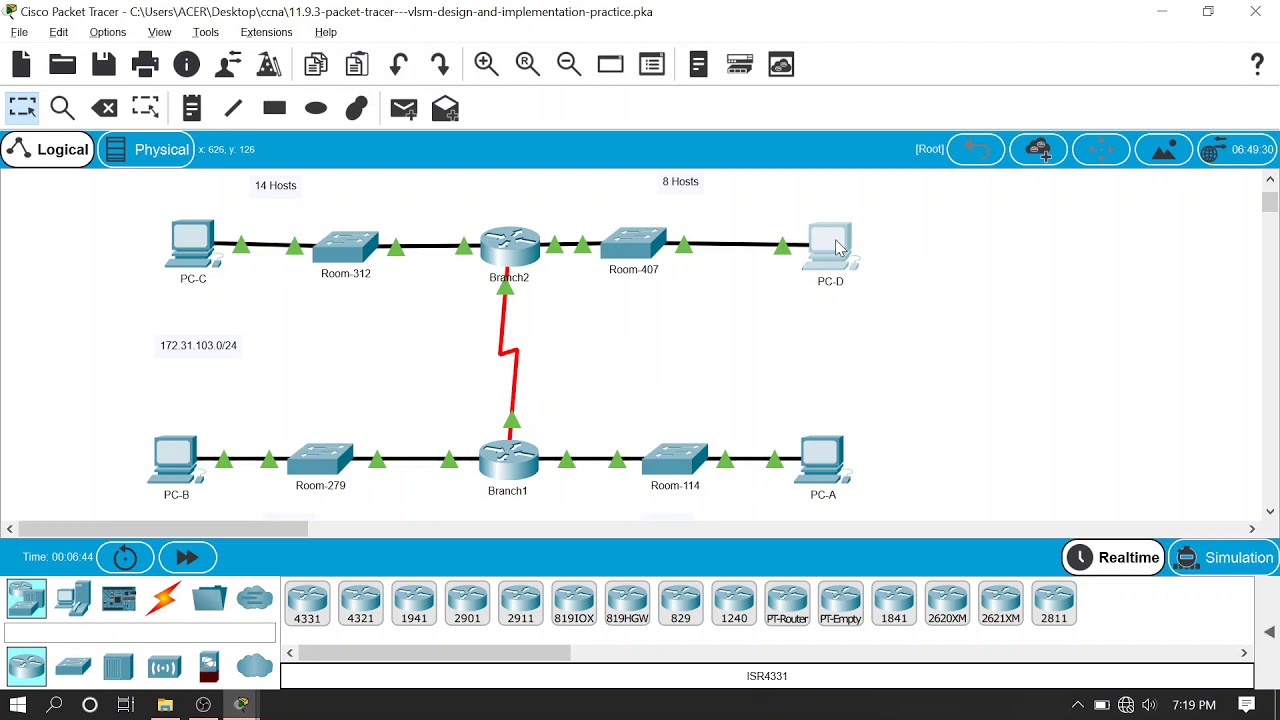Select the Draw Ellipse tool
The height and width of the screenshot is (720, 1280).
pyautogui.click(x=316, y=108)
